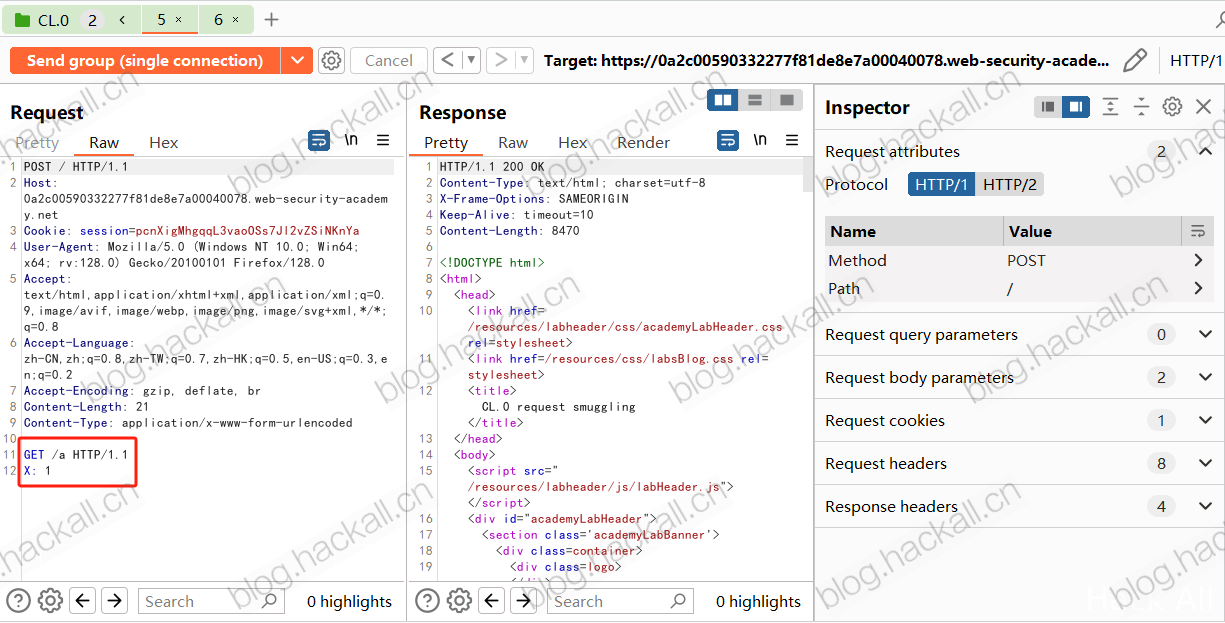Edit target with pencil icon

tap(1134, 61)
